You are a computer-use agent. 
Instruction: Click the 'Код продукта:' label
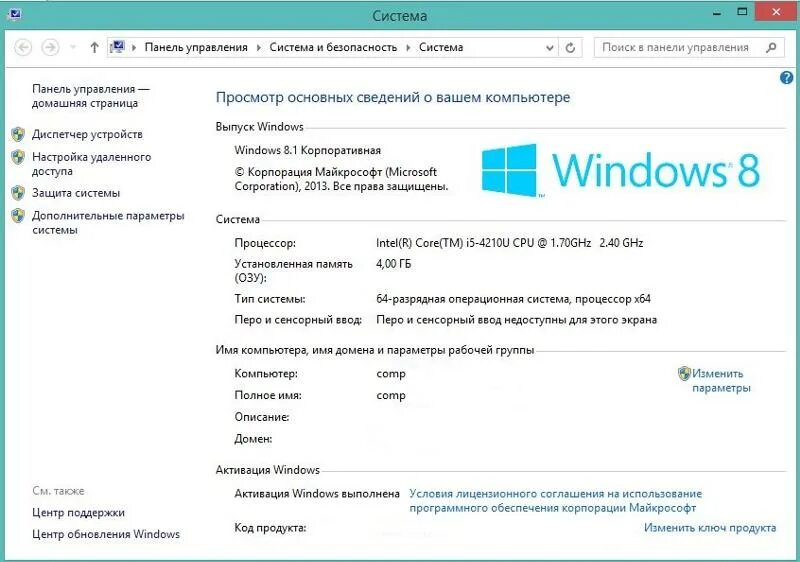(270, 528)
